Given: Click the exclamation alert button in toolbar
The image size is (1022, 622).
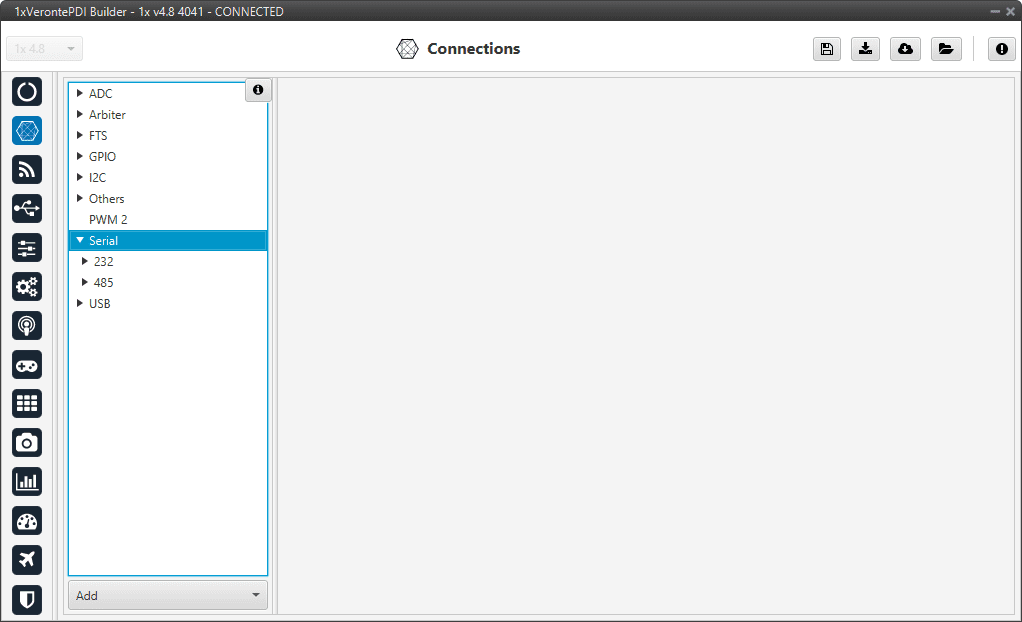Looking at the screenshot, I should point(1001,49).
